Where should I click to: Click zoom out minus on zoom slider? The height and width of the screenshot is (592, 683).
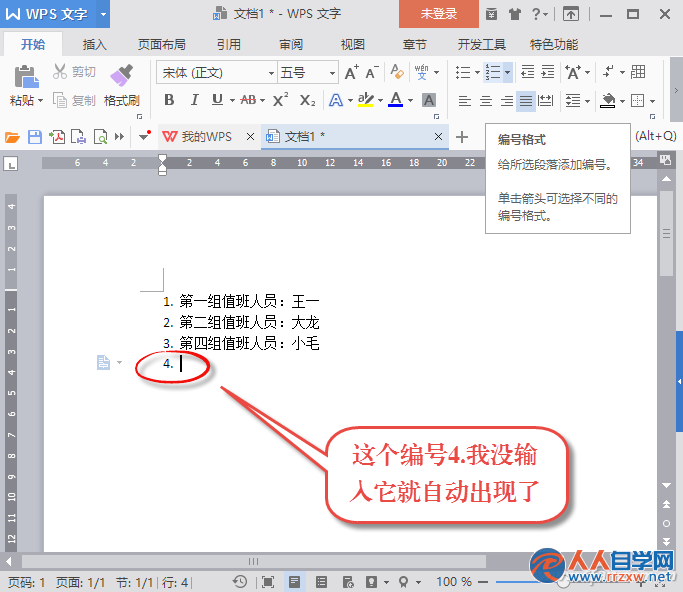pyautogui.click(x=483, y=582)
